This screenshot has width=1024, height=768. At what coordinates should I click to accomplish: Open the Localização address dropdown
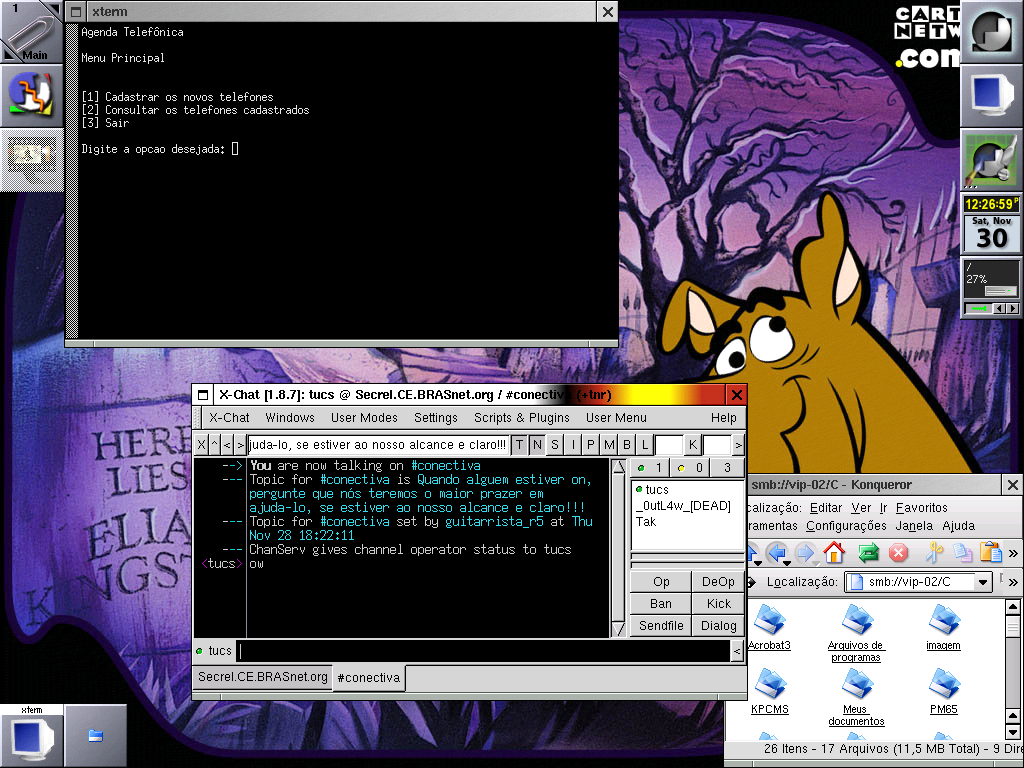[x=983, y=582]
